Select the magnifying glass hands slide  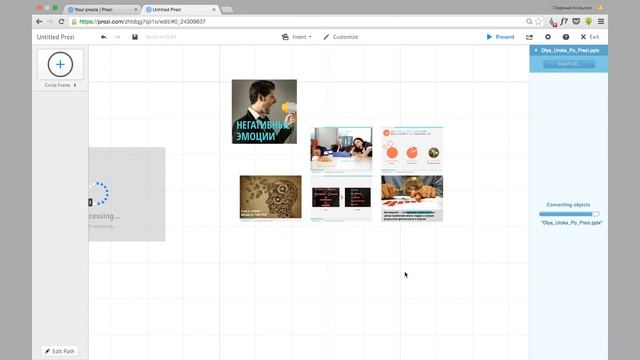[x=412, y=198]
